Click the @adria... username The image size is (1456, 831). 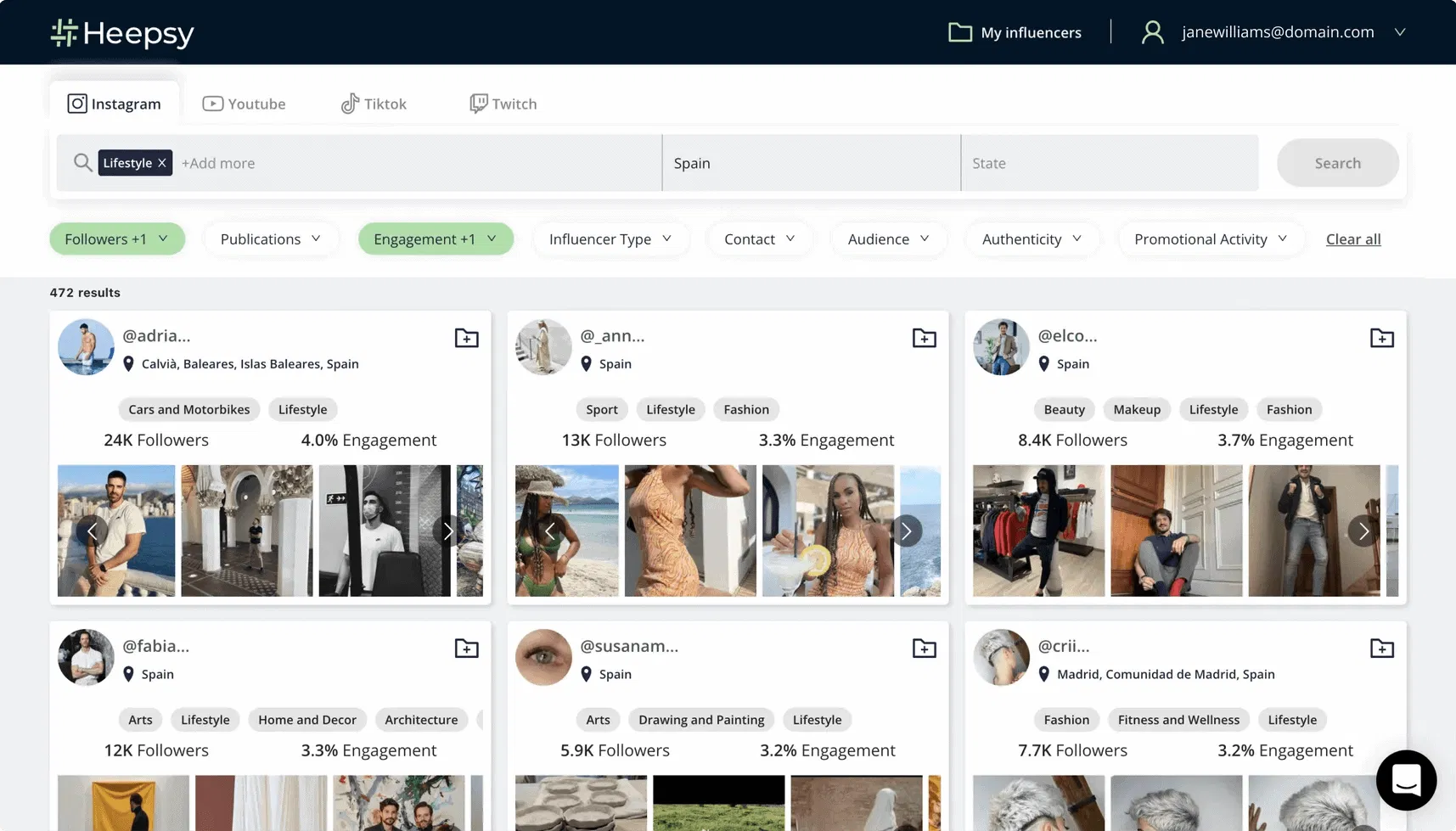point(156,336)
